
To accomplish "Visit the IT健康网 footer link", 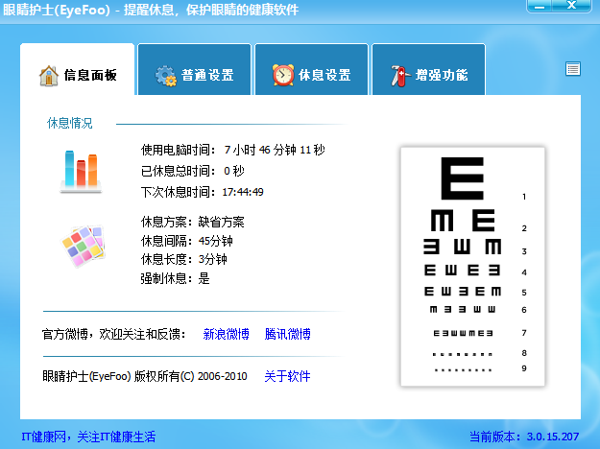I will pos(88,437).
